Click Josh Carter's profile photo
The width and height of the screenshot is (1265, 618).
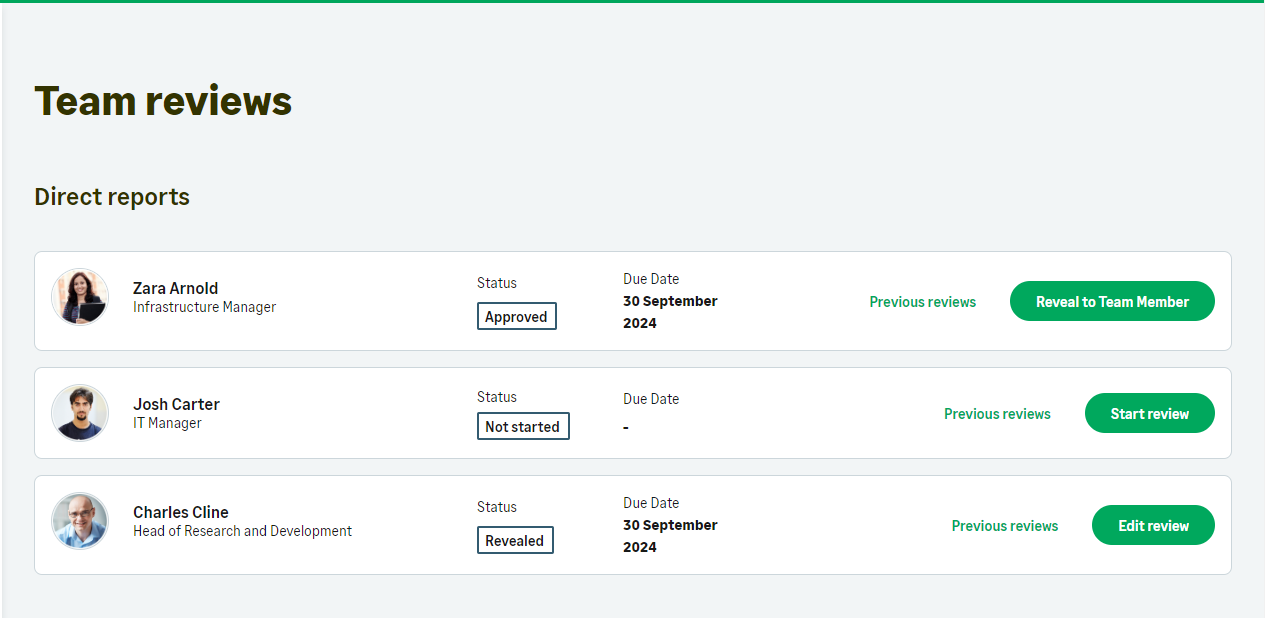pos(80,413)
